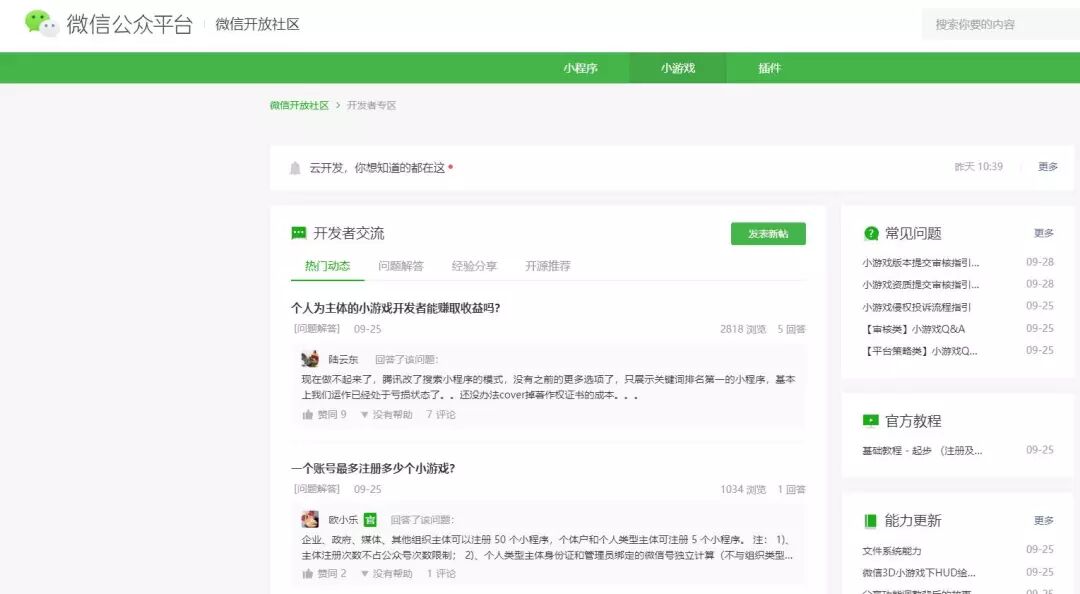The width and height of the screenshot is (1080, 594).
Task: Open 欧小乐's user profile name
Action: pos(343,520)
